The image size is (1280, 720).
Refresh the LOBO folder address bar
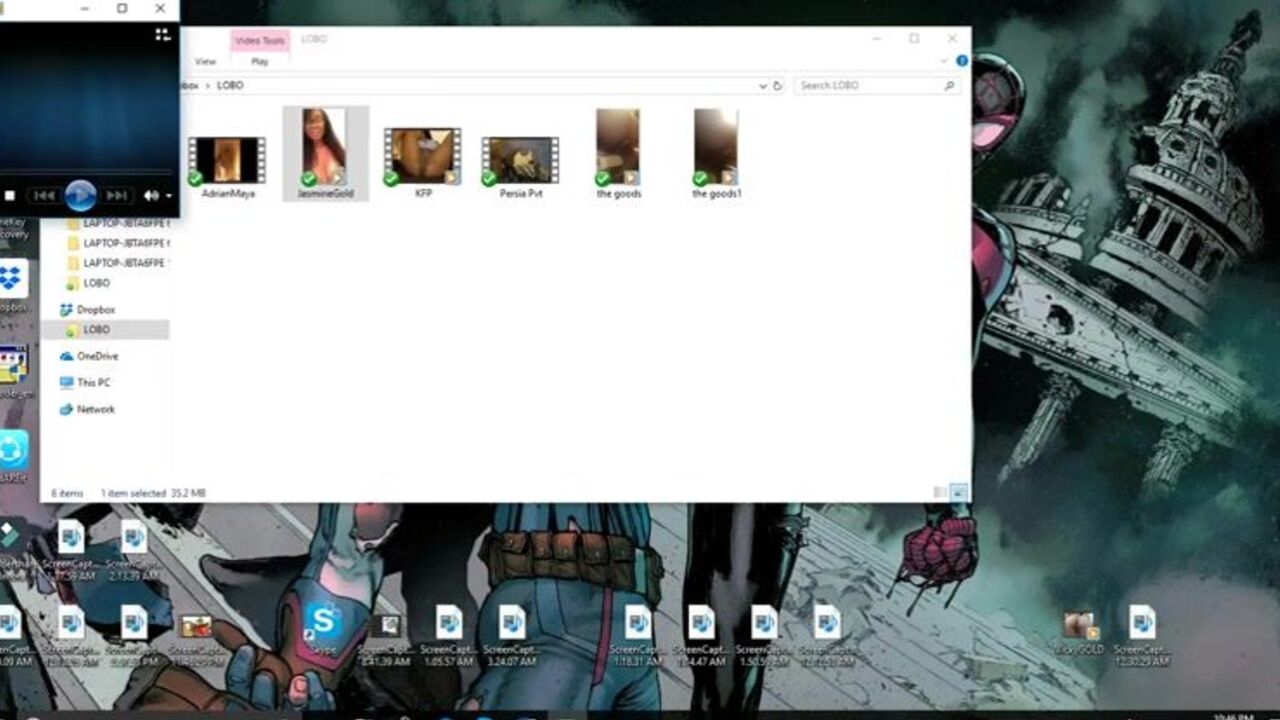point(778,86)
